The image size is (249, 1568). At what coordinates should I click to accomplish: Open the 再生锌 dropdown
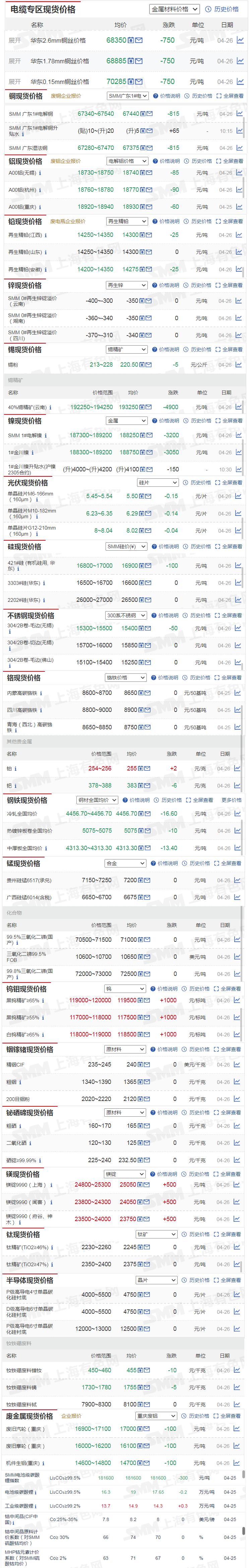(126, 285)
